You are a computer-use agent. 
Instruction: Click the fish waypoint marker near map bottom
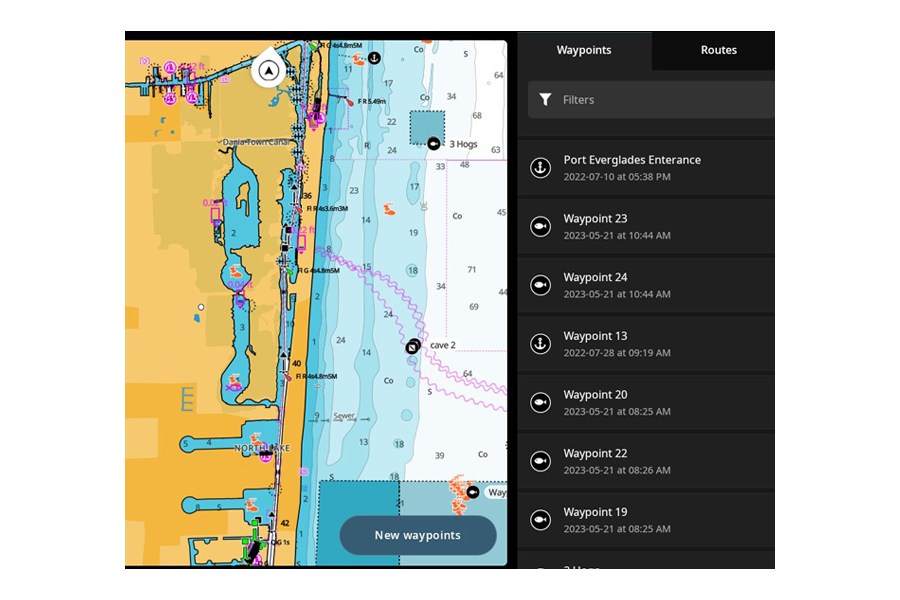(473, 492)
